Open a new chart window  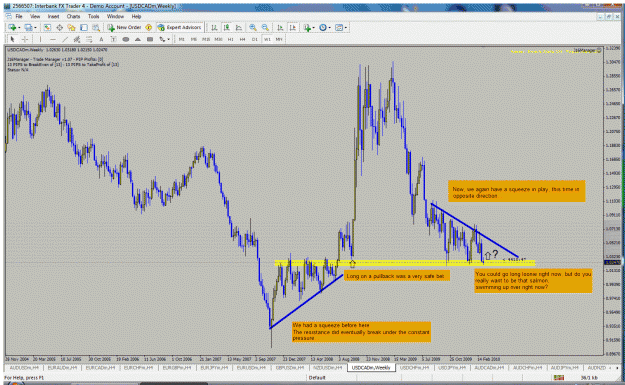[12, 28]
